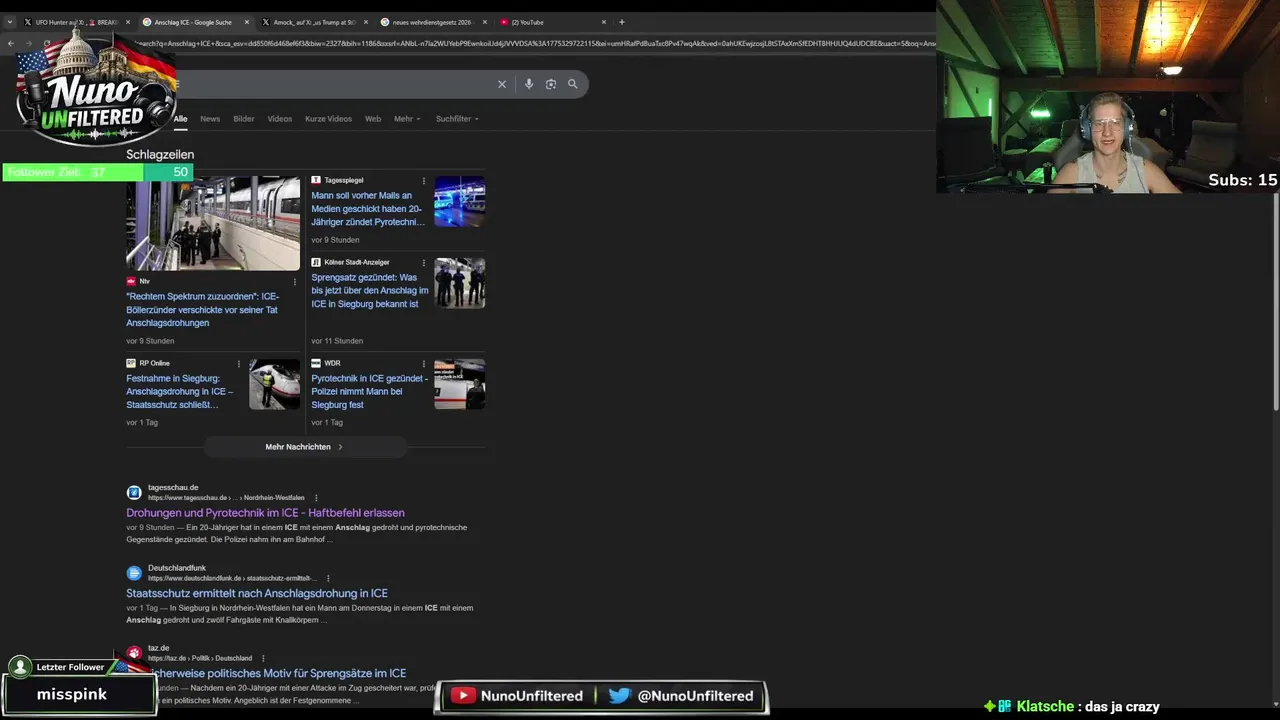
Task: Open tagesschau Drohungen und Pyrotechnik im ICE result
Action: (x=265, y=513)
